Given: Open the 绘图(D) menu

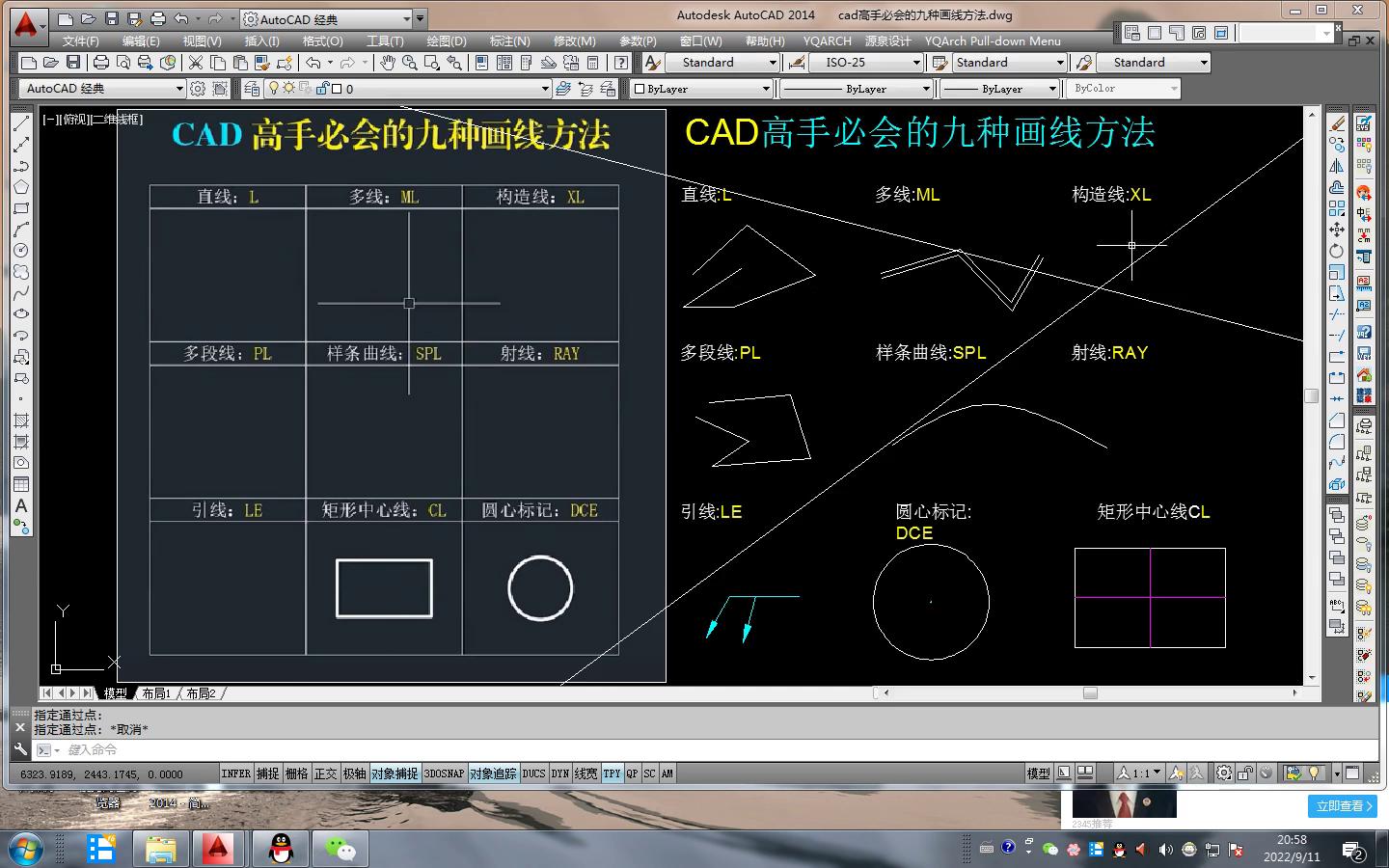Looking at the screenshot, I should tap(446, 41).
